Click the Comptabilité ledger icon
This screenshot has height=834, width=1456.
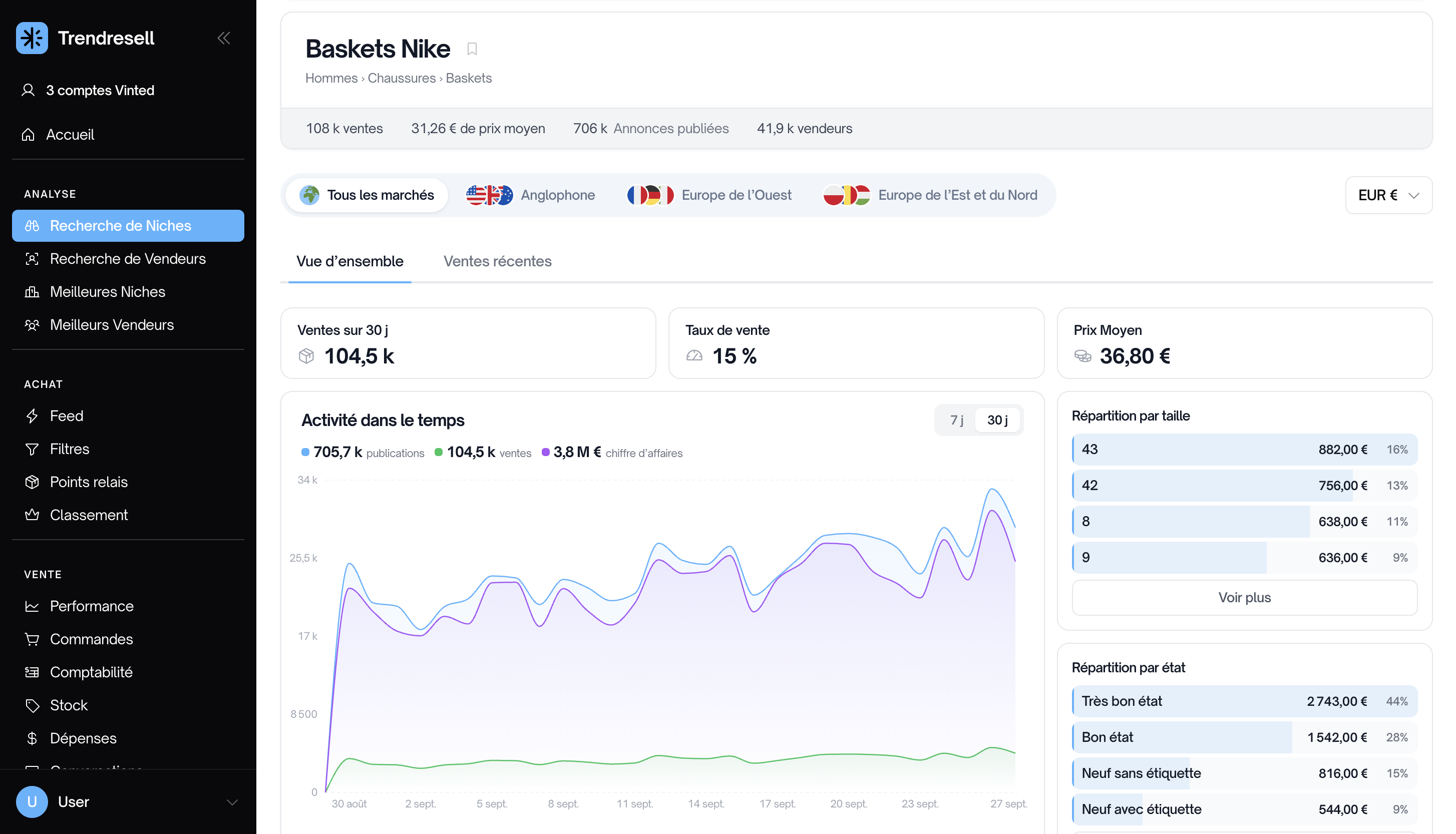click(32, 672)
